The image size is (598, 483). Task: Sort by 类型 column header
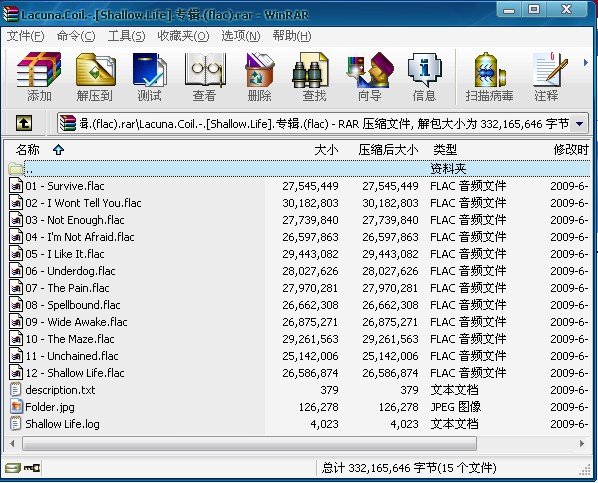(x=445, y=150)
